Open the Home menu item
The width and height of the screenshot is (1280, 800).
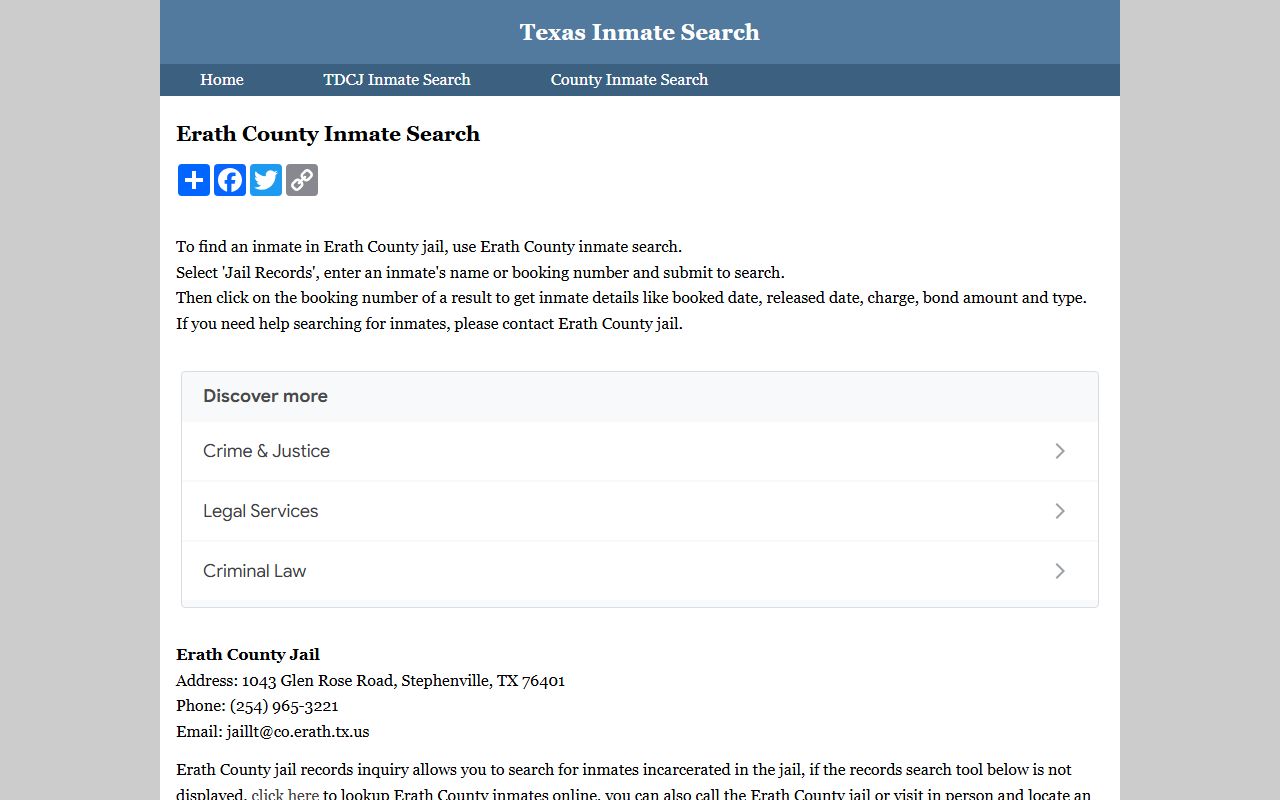222,80
